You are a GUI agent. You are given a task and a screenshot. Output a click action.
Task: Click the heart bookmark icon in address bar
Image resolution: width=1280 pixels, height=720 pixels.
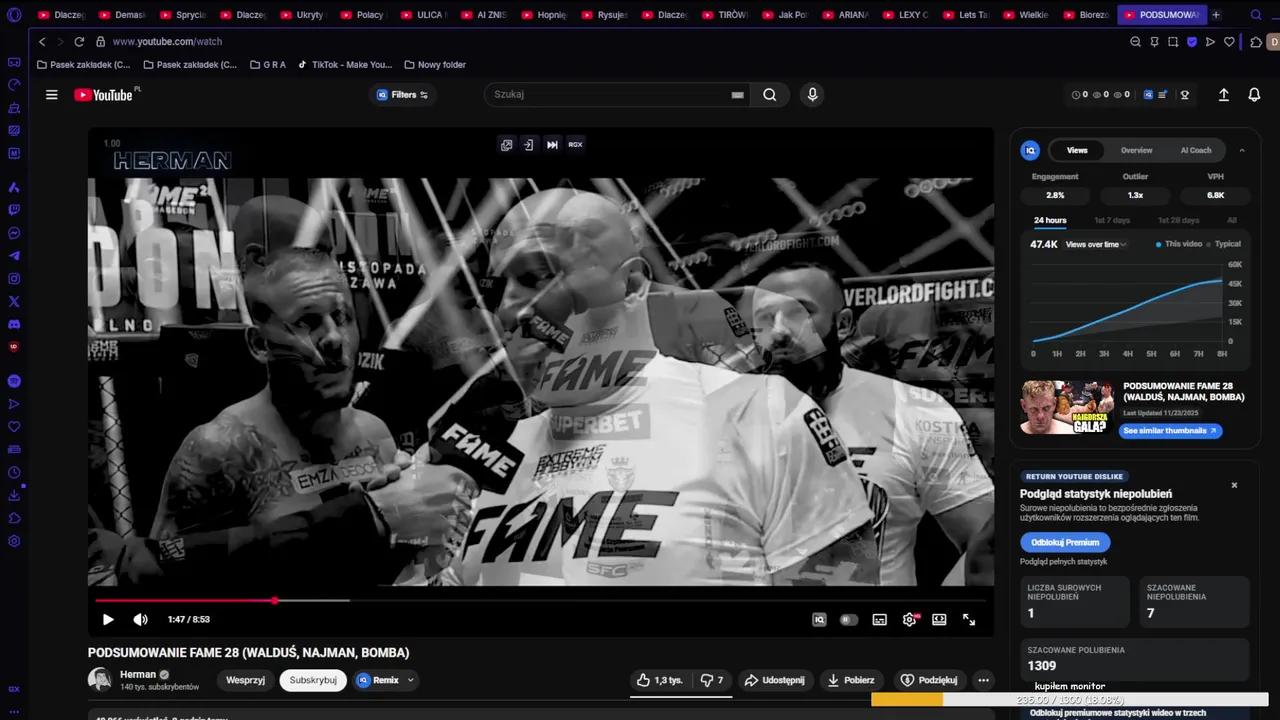(x=1229, y=42)
